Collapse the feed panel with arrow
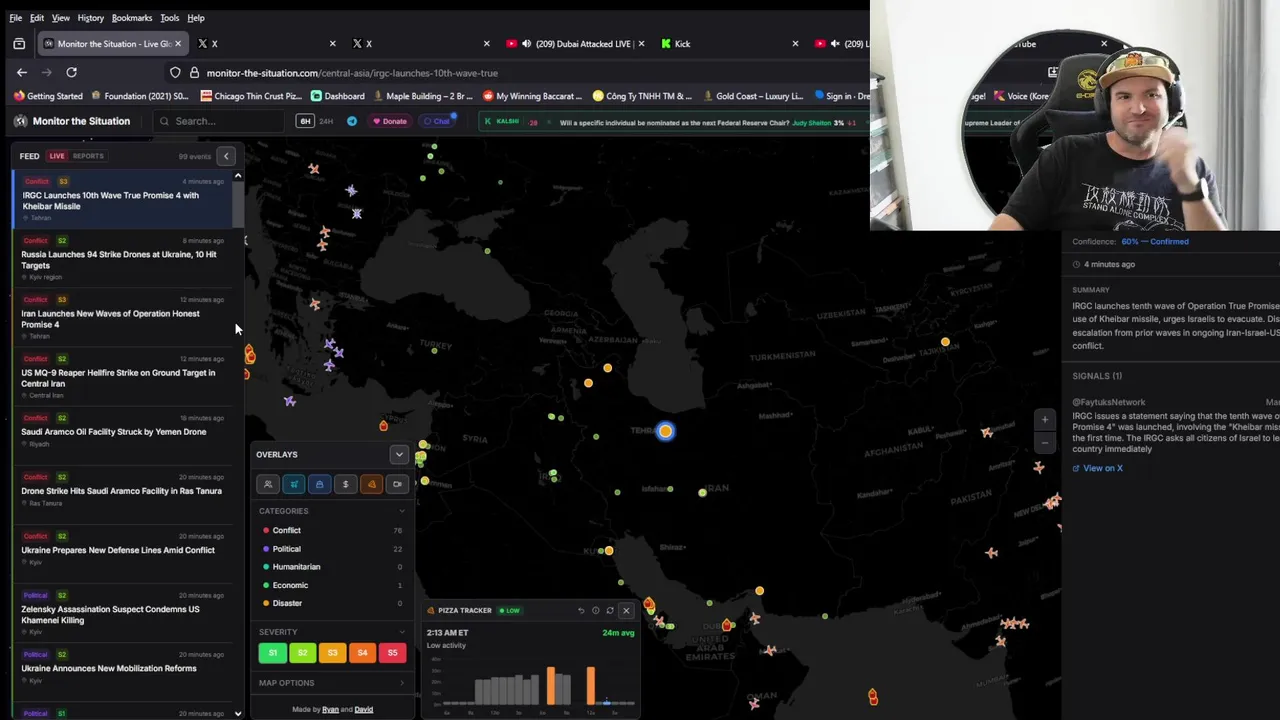The width and height of the screenshot is (1280, 720). pyautogui.click(x=226, y=156)
